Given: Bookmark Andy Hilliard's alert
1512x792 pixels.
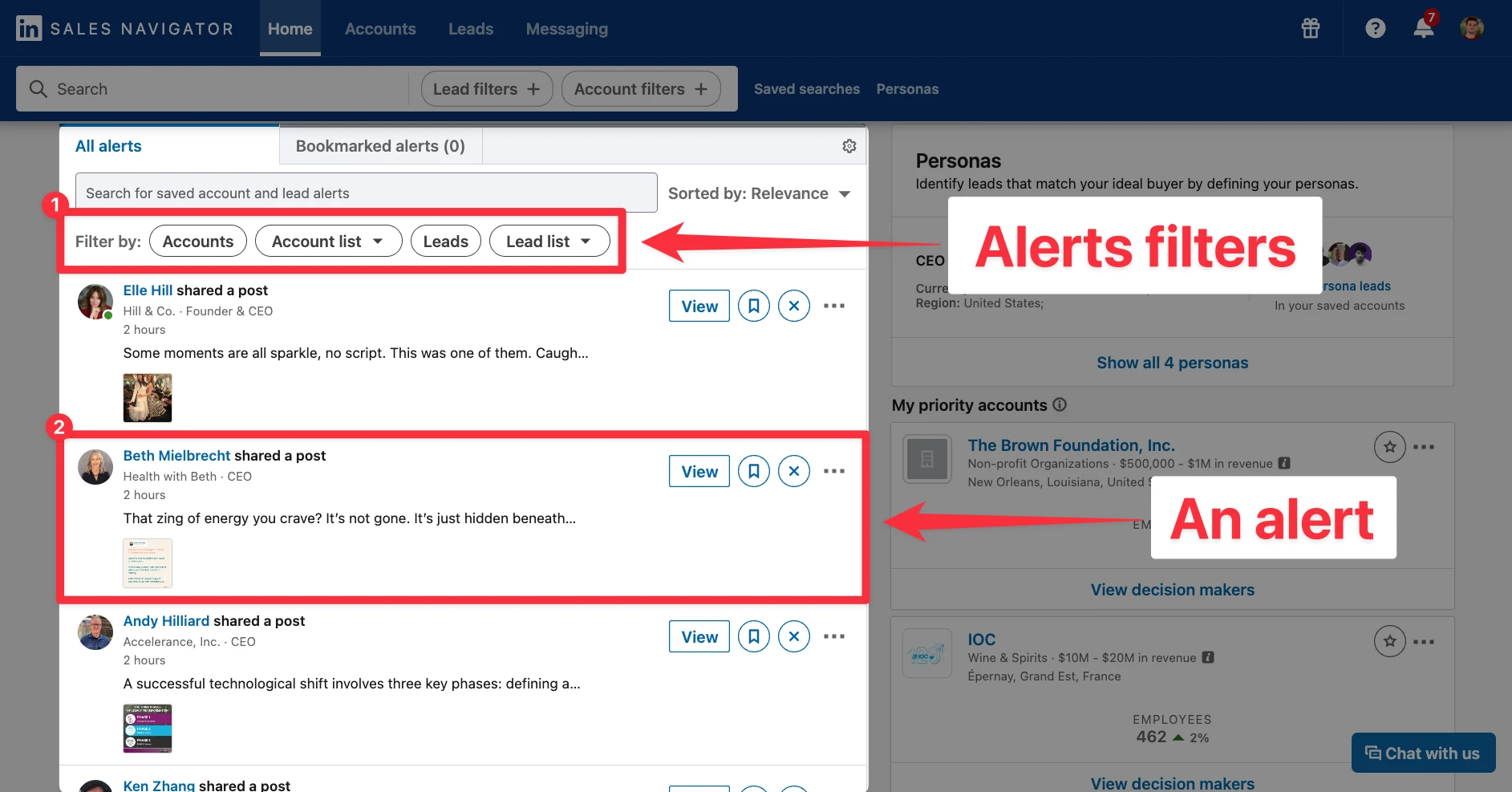Looking at the screenshot, I should 754,636.
